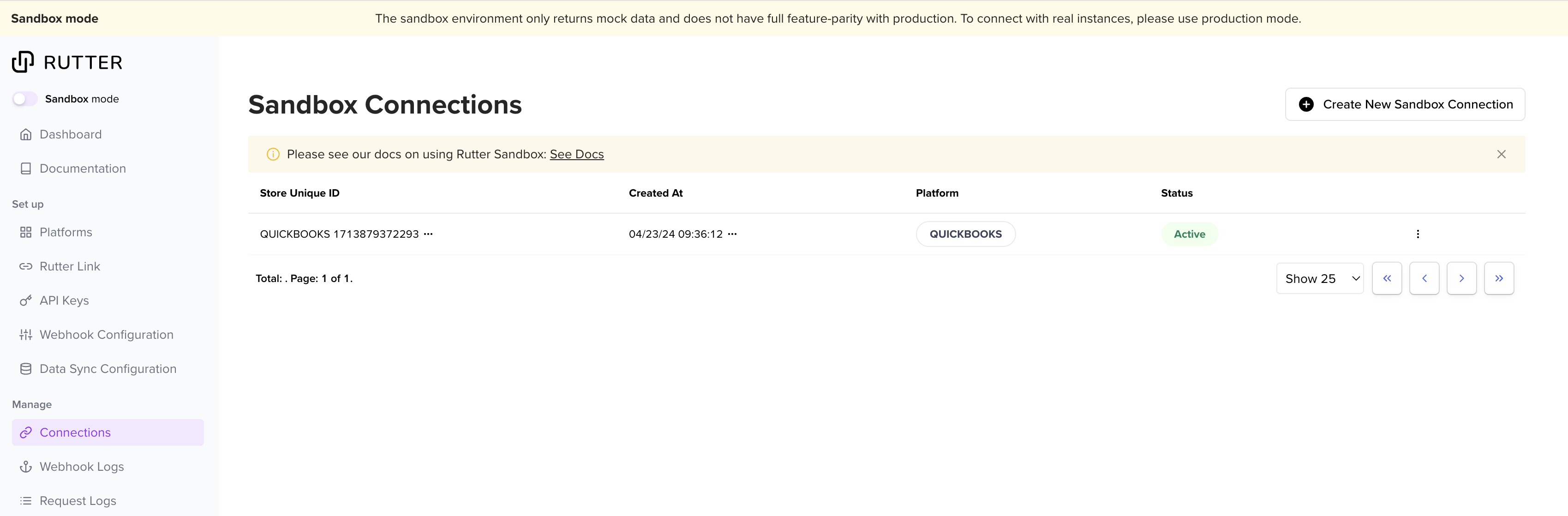Viewport: 1568px width, 516px height.
Task: Open the Show 25 page size dropdown
Action: [1320, 279]
